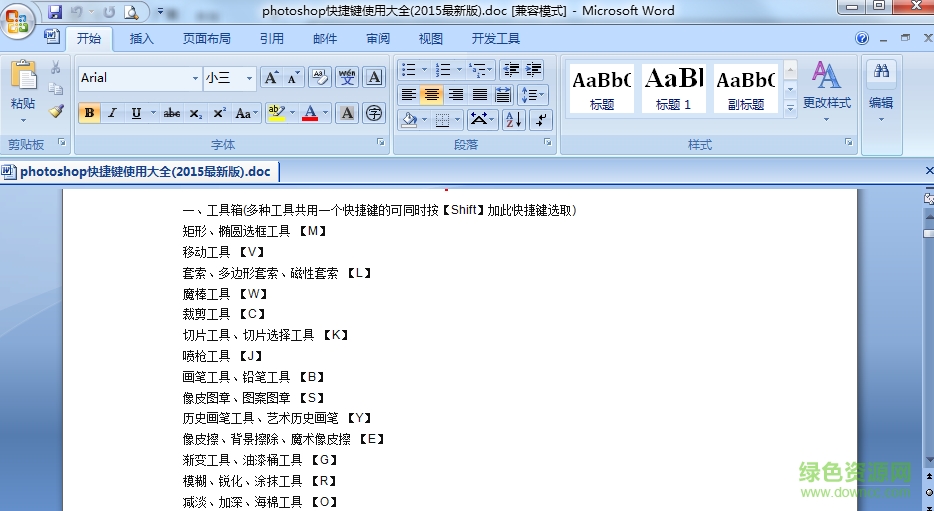Switch to the 视图 ribbon tab
This screenshot has height=511, width=934.
[431, 39]
